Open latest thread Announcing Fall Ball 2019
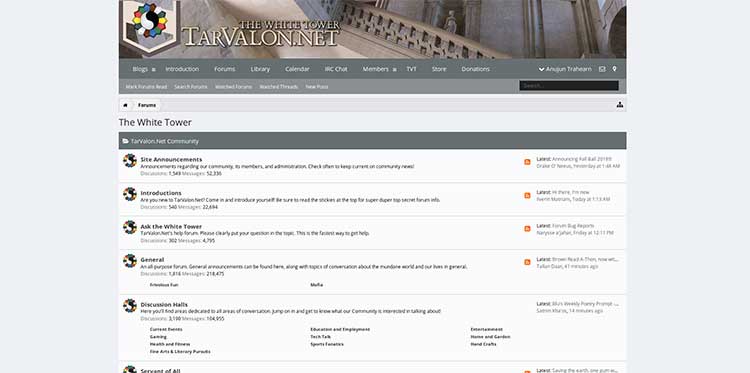750x373 pixels. pos(582,159)
